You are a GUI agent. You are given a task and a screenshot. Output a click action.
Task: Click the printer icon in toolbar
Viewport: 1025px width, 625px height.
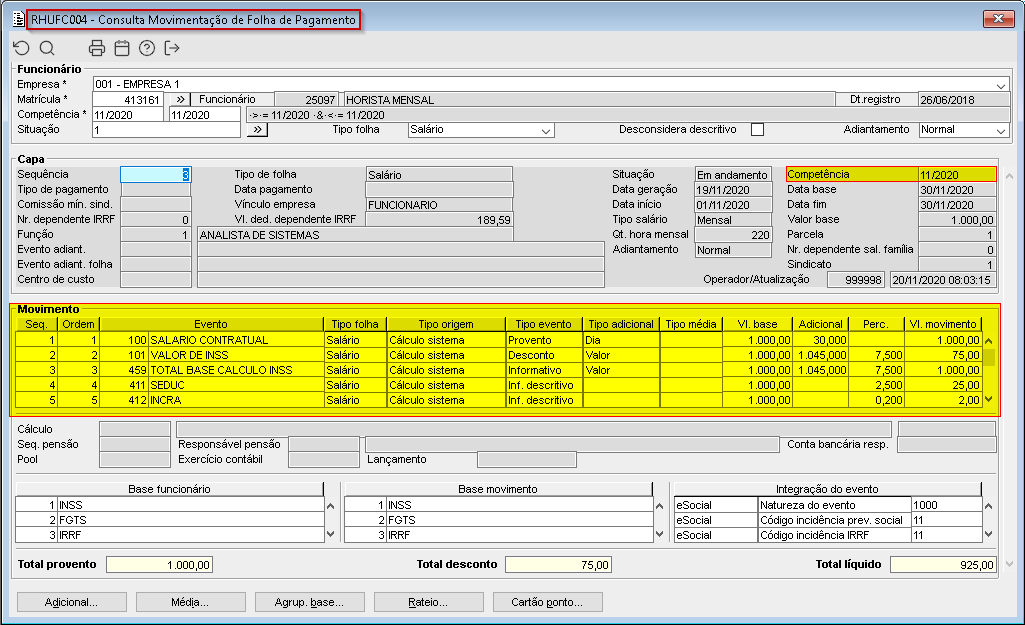(x=97, y=48)
